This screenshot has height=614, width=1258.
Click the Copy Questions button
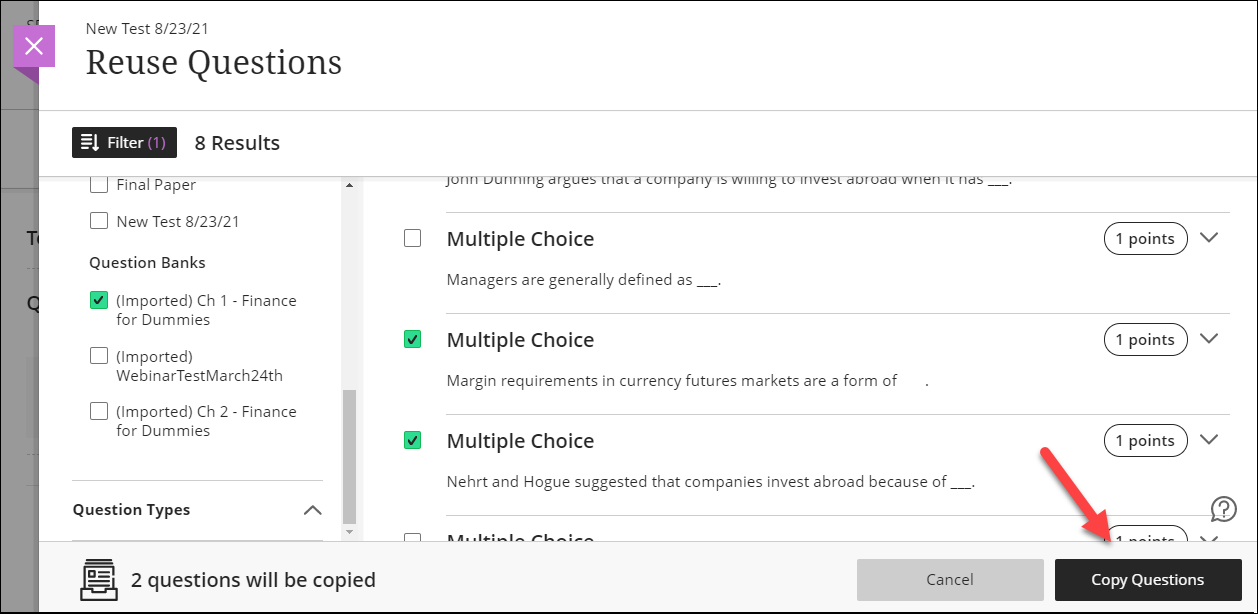click(x=1147, y=580)
